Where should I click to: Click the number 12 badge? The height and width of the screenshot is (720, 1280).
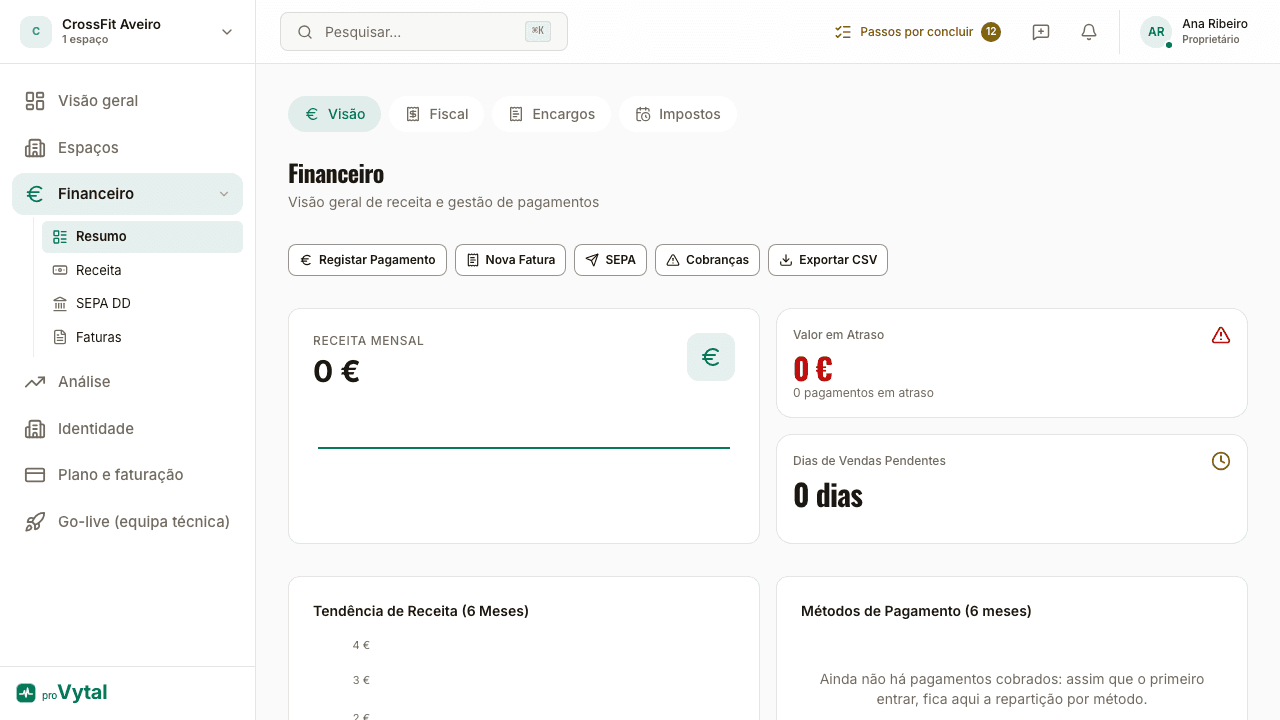coord(991,32)
